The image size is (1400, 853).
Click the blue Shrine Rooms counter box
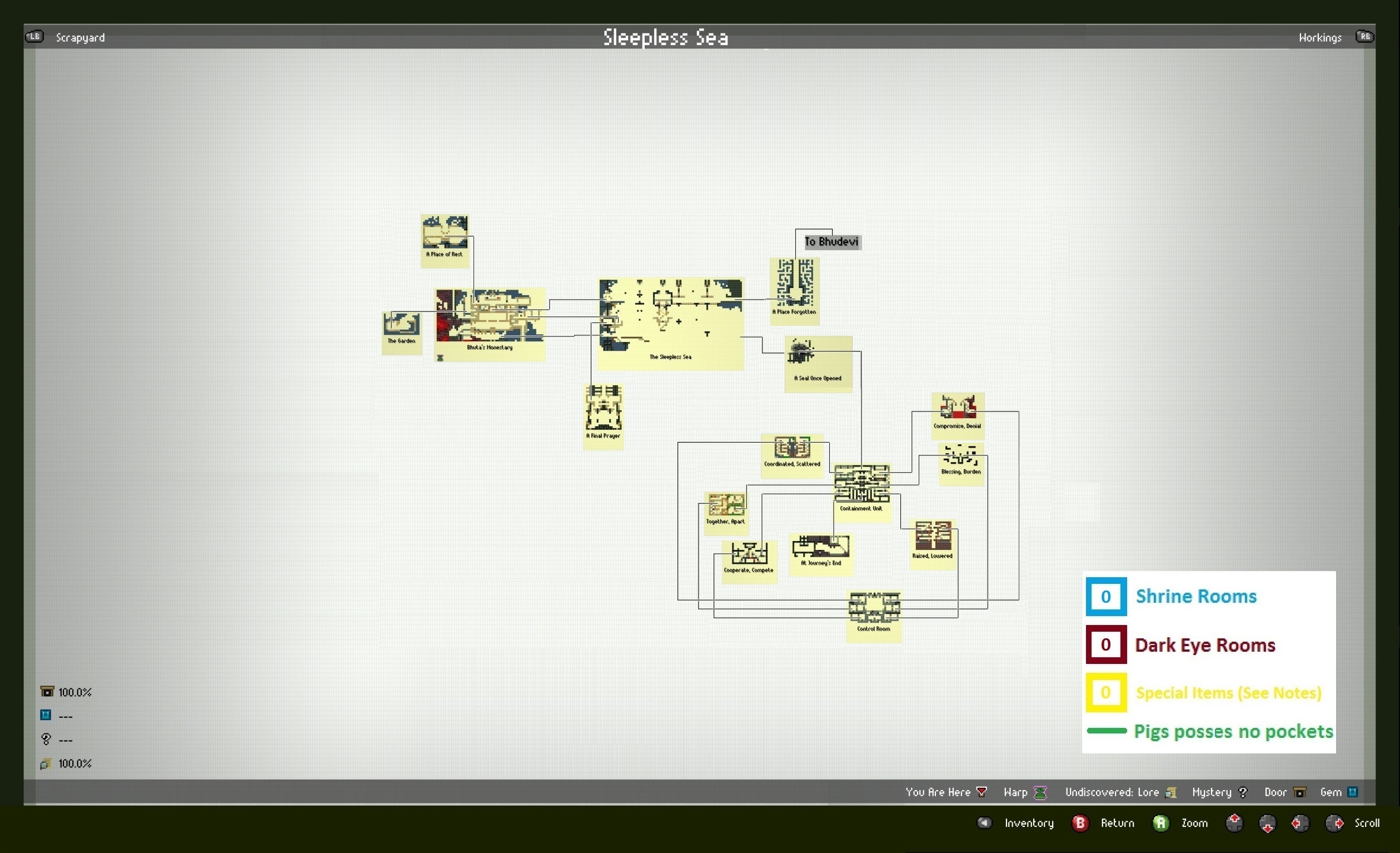(1105, 596)
